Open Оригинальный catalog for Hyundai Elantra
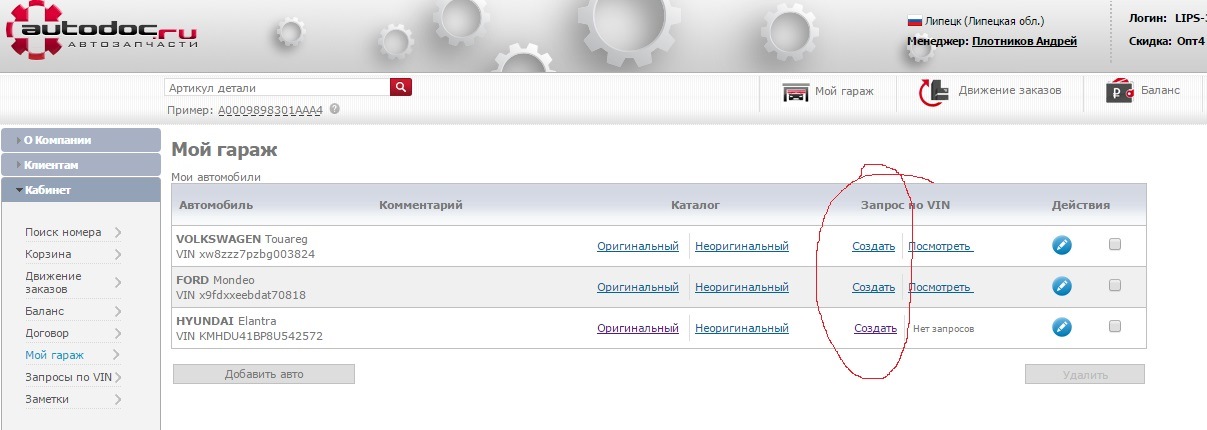The image size is (1207, 430). 638,328
